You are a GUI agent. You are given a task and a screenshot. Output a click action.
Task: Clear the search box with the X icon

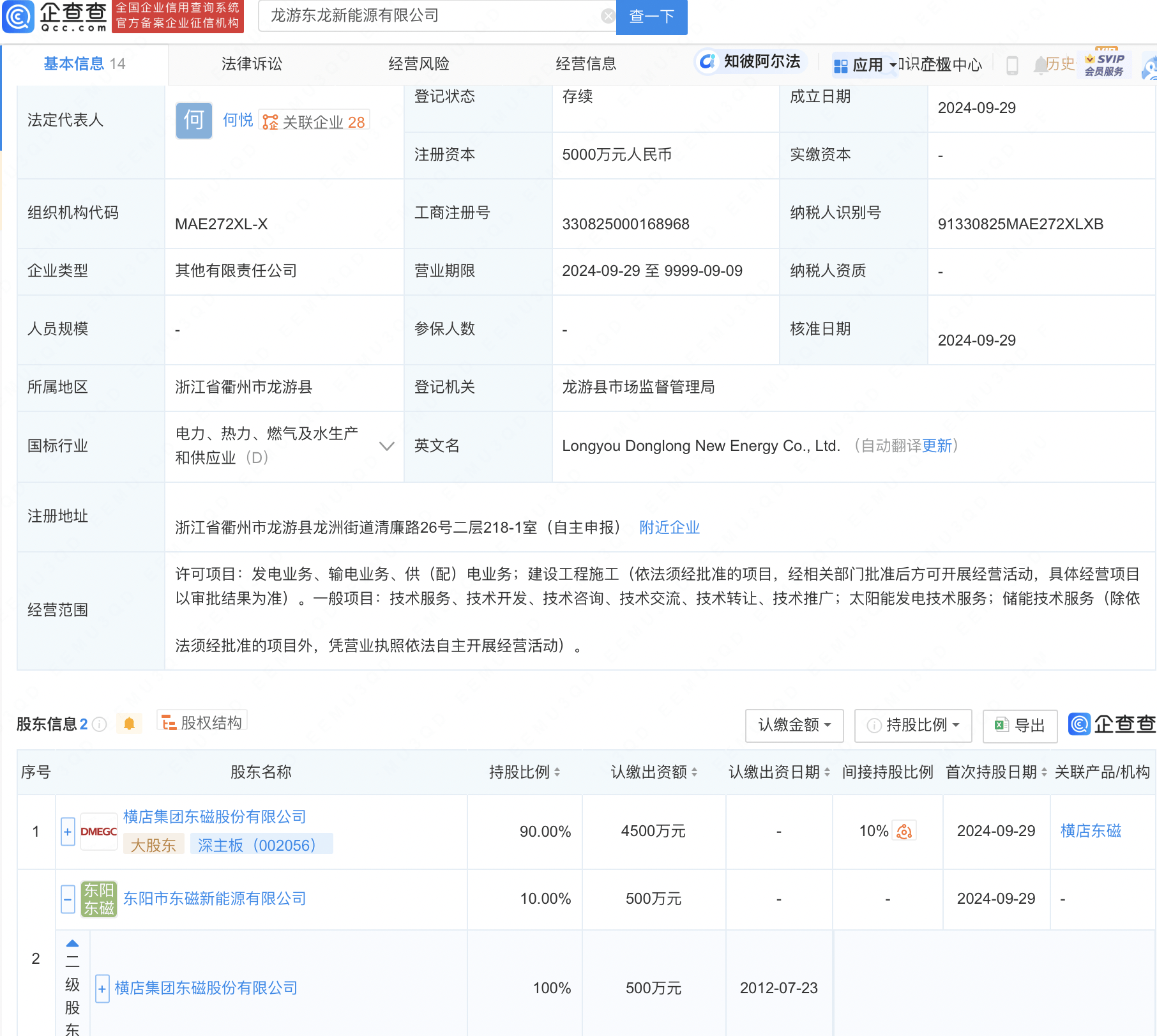(x=608, y=16)
